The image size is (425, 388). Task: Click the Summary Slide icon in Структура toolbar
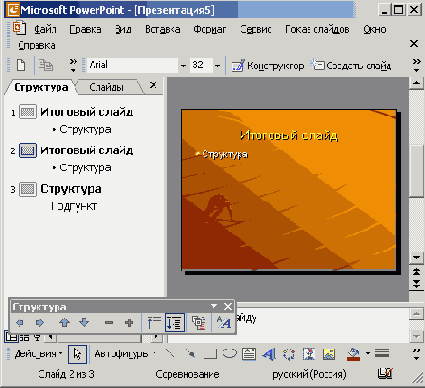(199, 323)
